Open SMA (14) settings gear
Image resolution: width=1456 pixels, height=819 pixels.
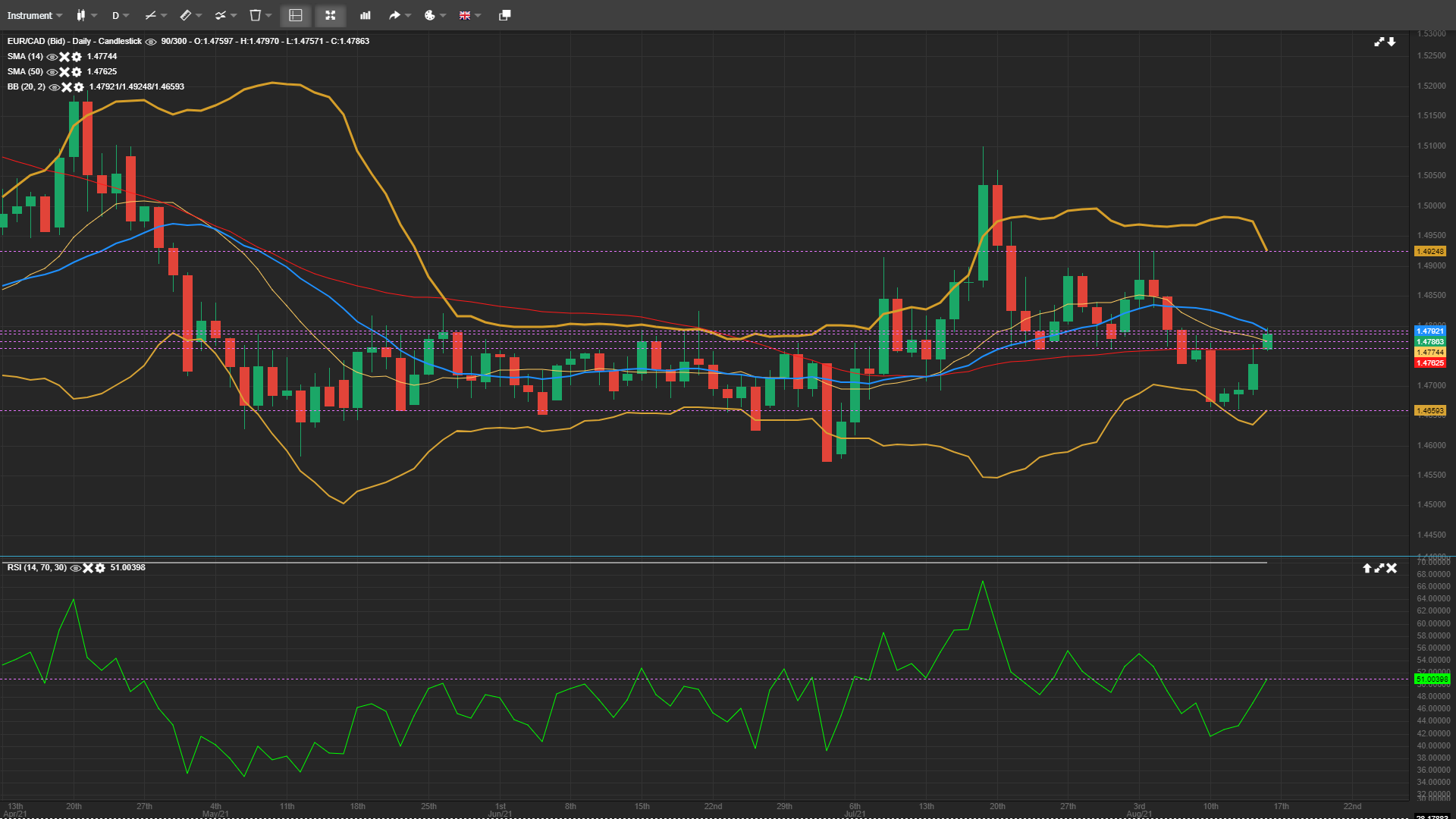pyautogui.click(x=77, y=57)
